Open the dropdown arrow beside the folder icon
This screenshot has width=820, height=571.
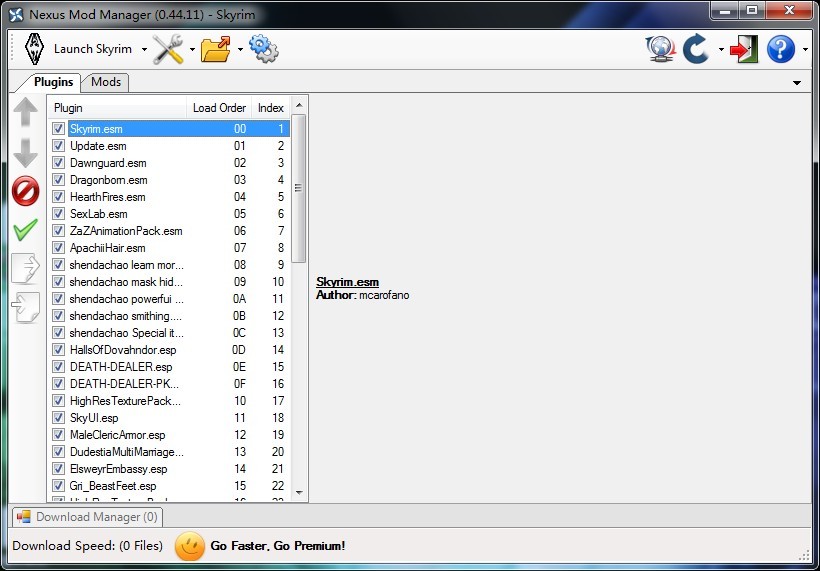click(x=240, y=49)
